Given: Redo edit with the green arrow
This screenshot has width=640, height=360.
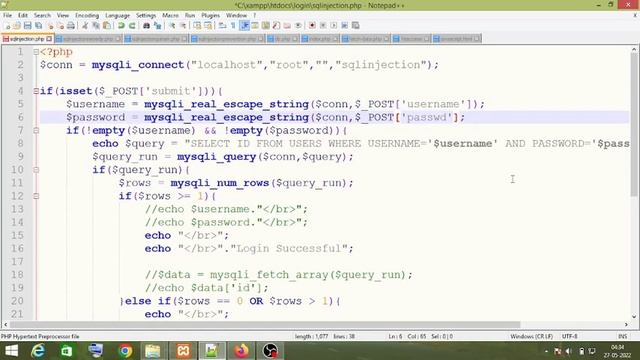Looking at the screenshot, I should point(132,26).
